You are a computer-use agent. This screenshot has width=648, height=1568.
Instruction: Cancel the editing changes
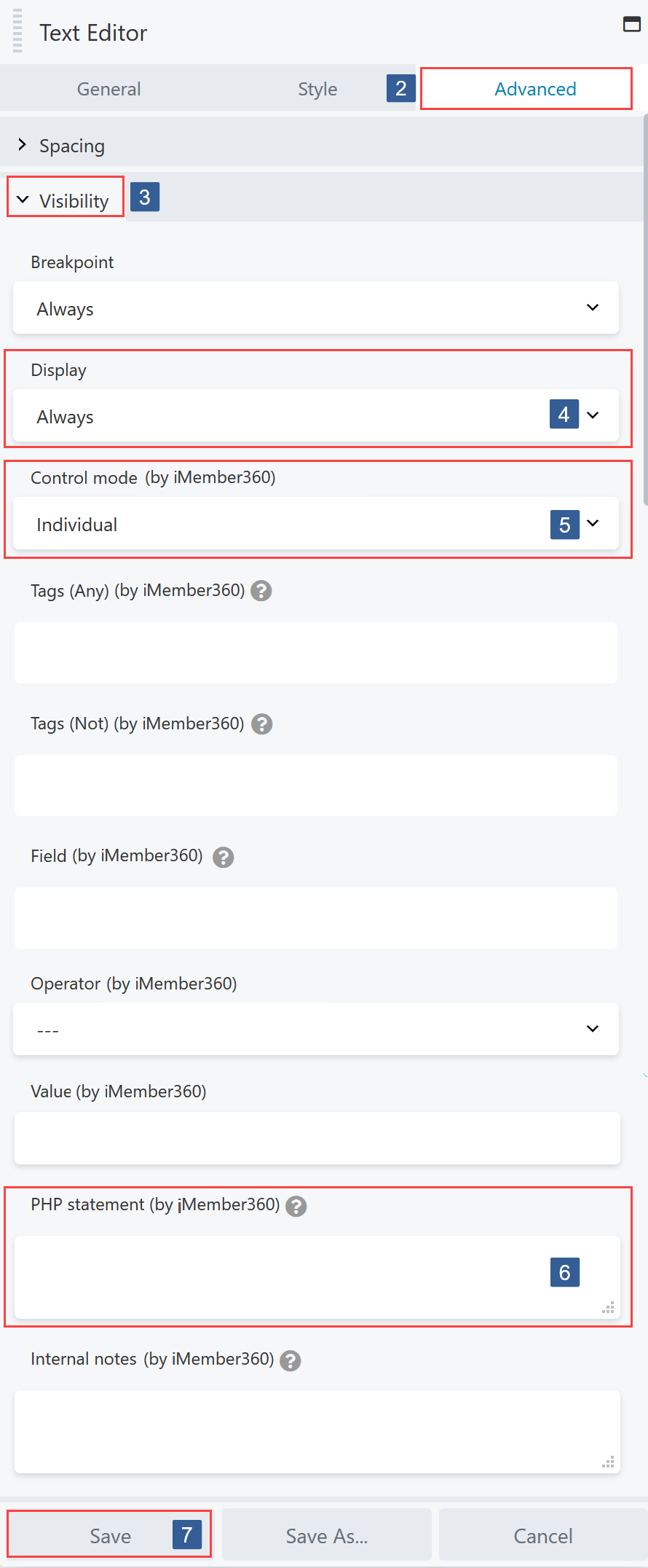543,1535
